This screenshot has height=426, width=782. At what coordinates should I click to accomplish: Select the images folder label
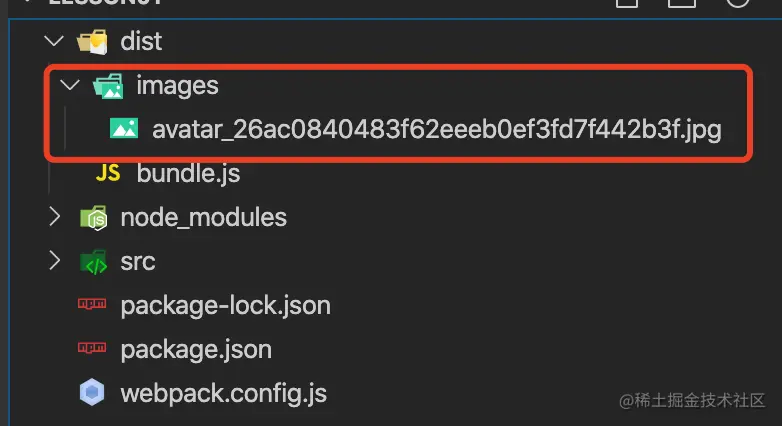point(177,86)
